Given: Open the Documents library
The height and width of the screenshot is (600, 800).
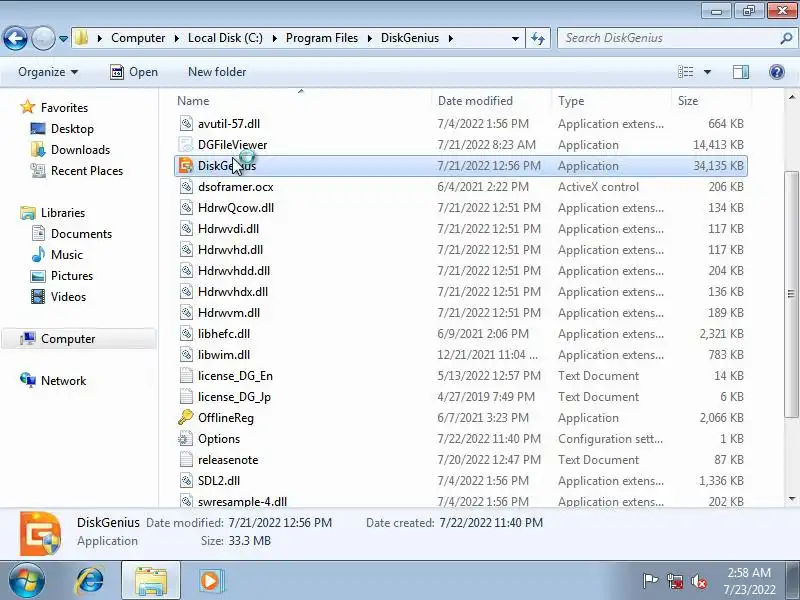Looking at the screenshot, I should point(71,234).
